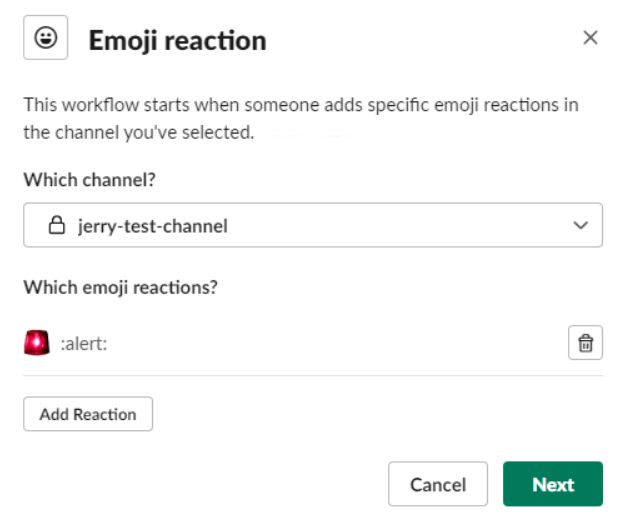628x527 pixels.
Task: Click the smiley face icon in header
Action: click(46, 38)
